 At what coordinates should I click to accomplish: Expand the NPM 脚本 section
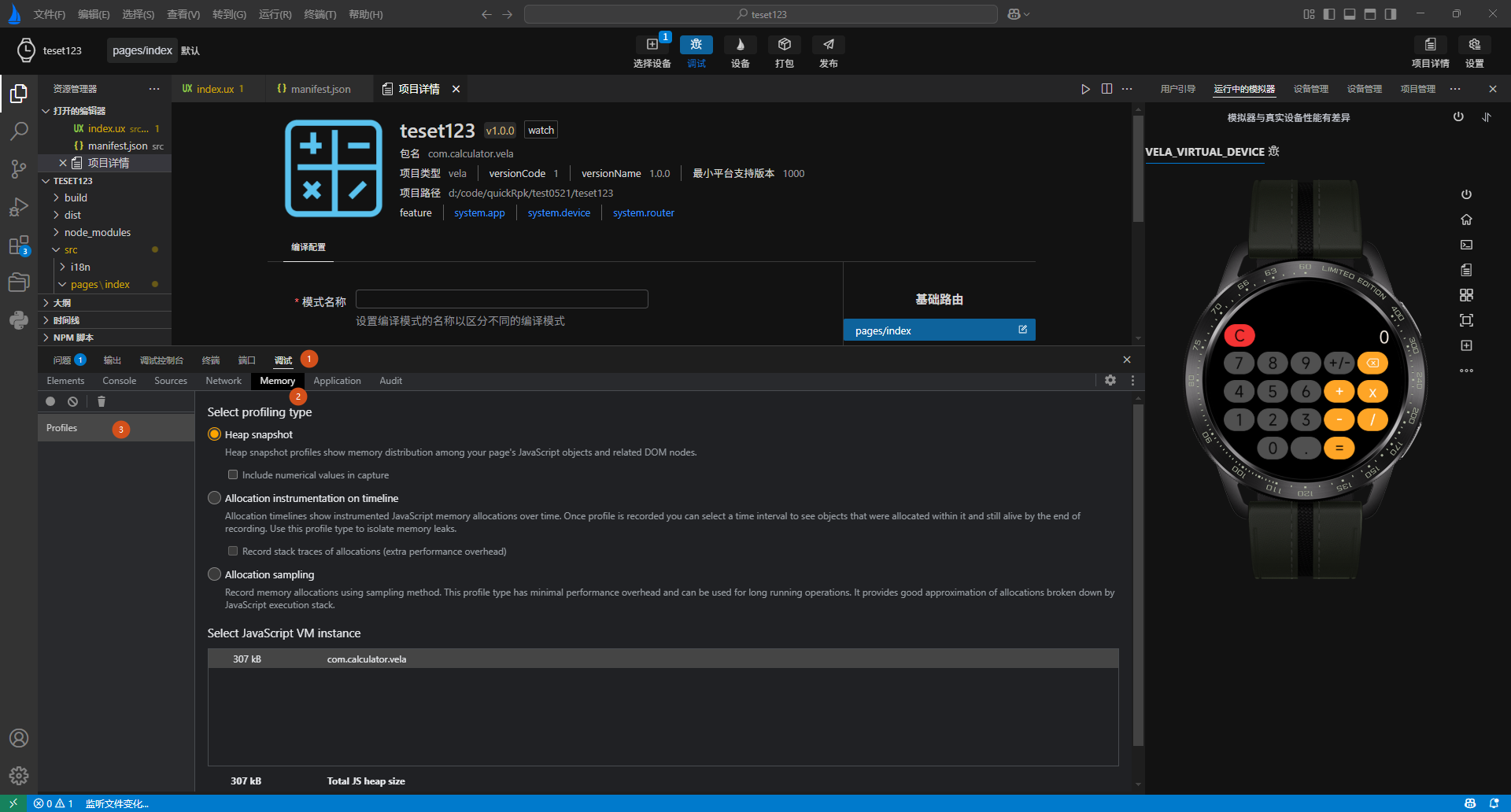coord(73,338)
